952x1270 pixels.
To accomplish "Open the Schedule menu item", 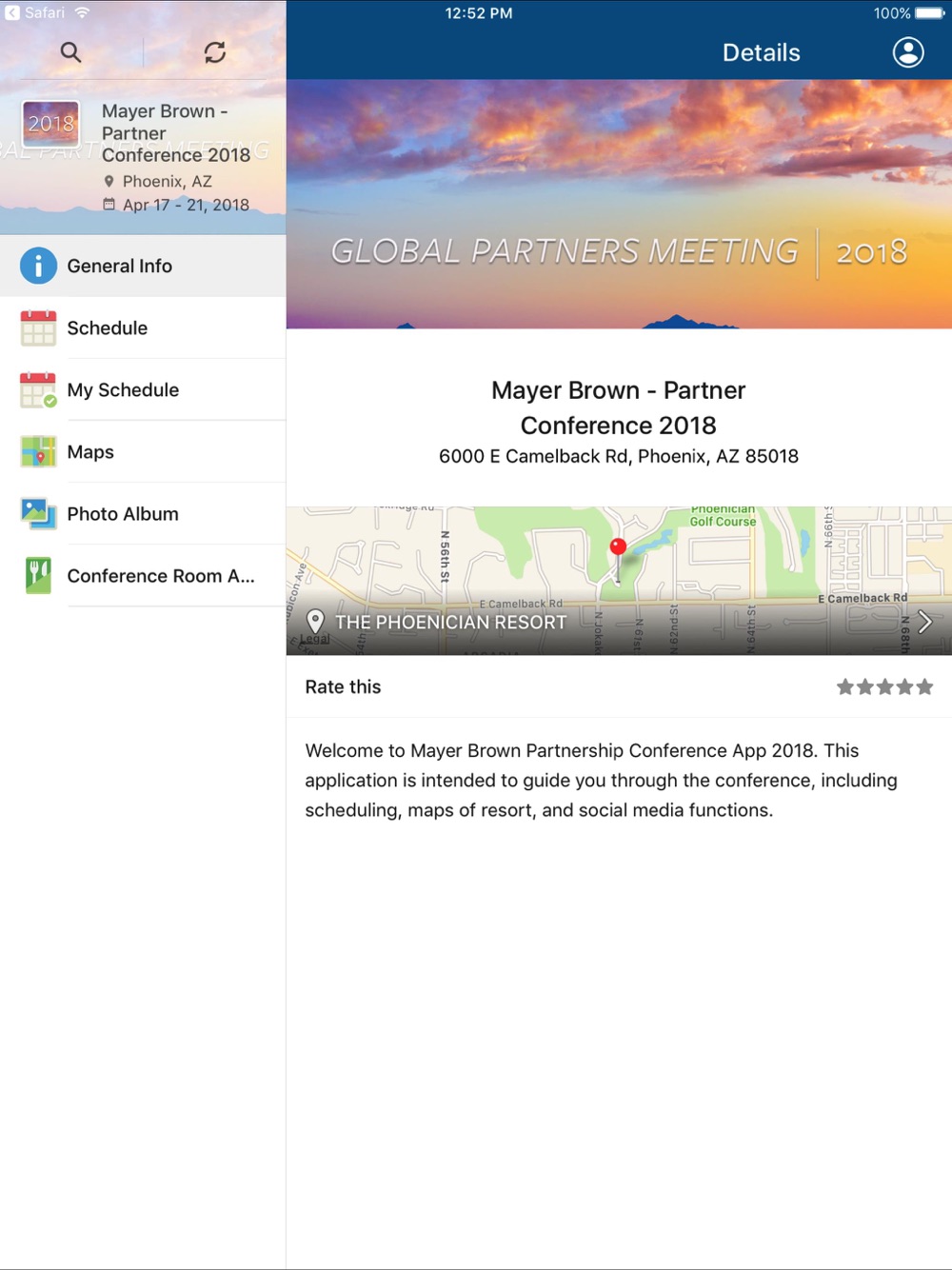I will (x=143, y=327).
